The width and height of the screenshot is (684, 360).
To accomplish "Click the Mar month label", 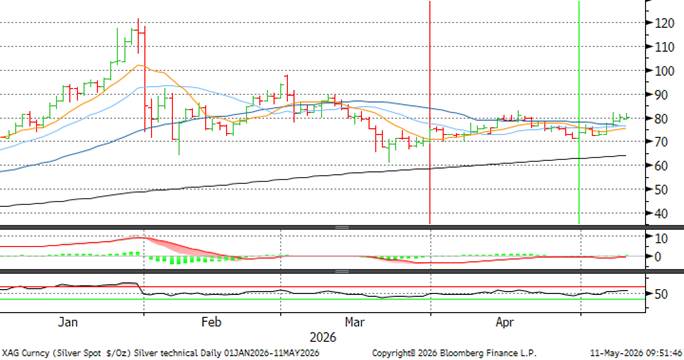I will pos(355,322).
